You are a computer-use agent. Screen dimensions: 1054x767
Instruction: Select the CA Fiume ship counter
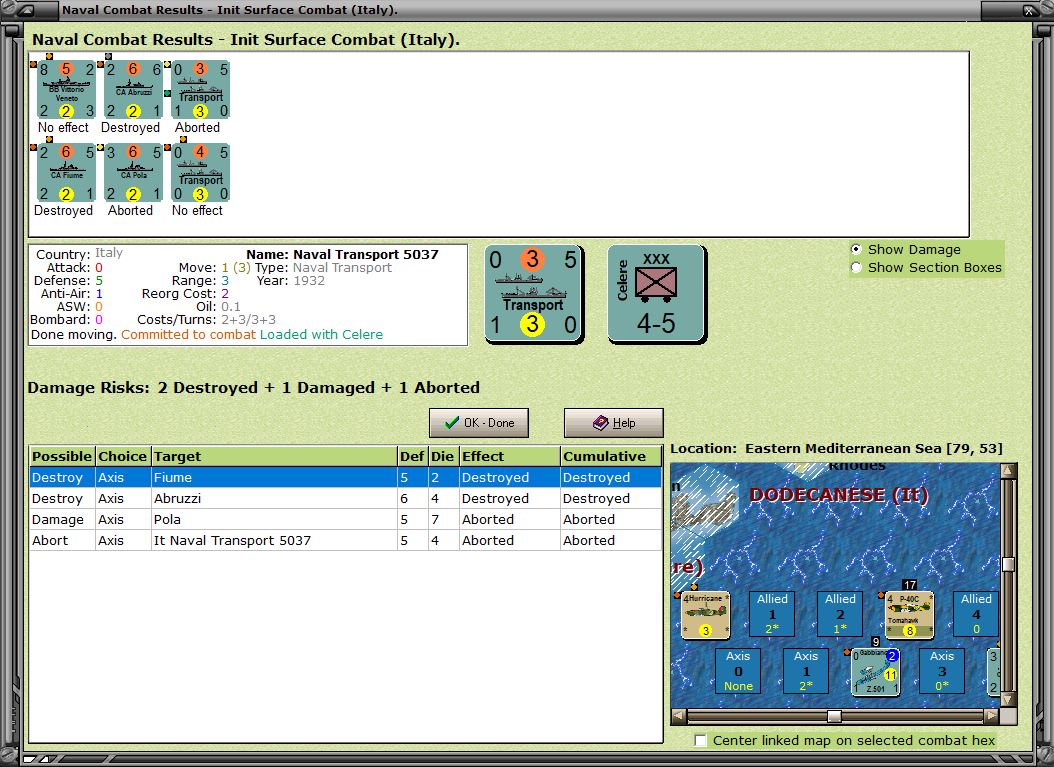[67, 173]
